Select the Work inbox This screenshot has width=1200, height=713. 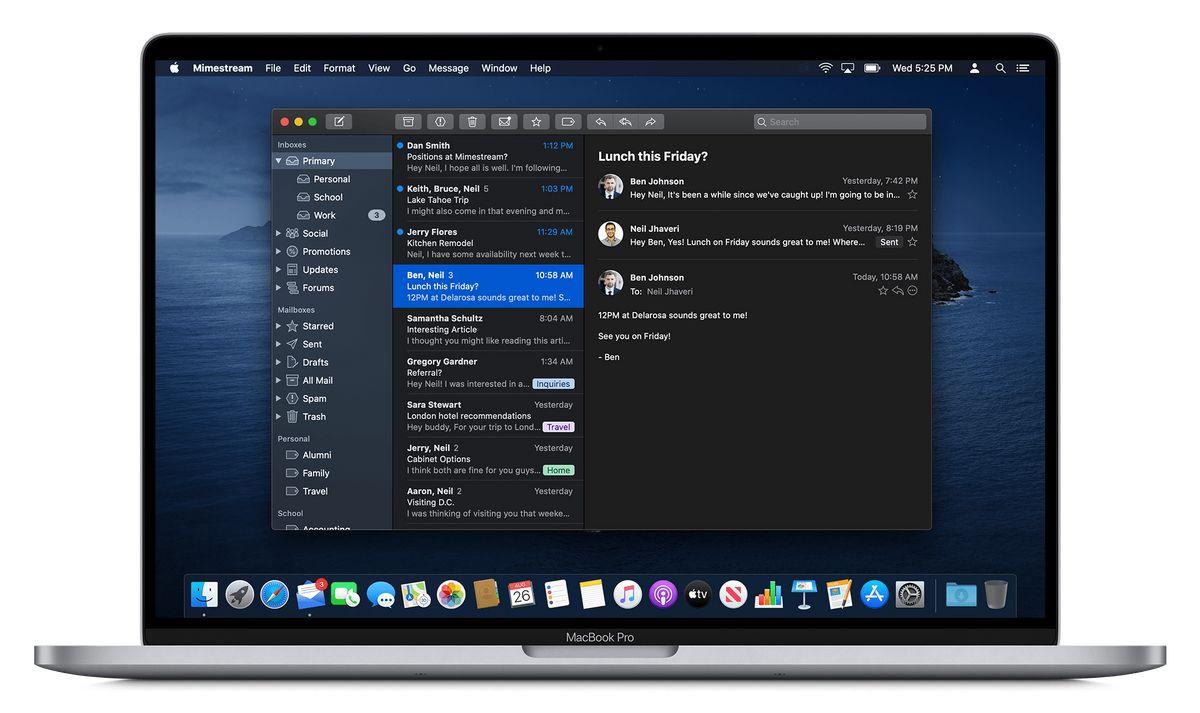(332, 215)
